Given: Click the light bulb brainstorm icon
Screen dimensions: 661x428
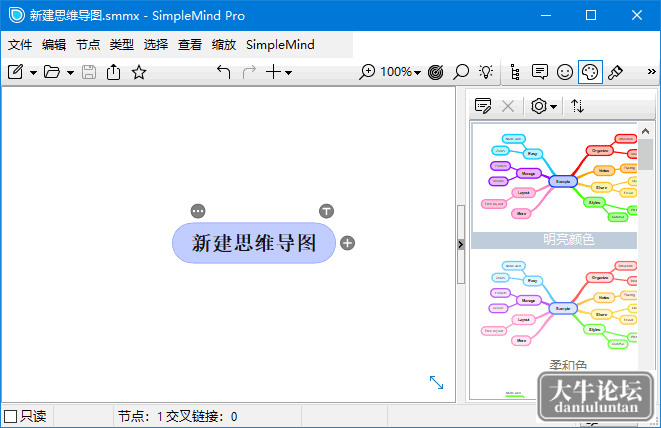Looking at the screenshot, I should 486,72.
